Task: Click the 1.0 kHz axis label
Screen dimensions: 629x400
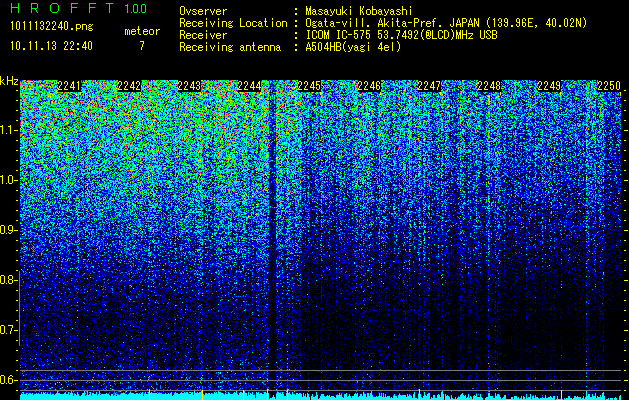Action: click(x=8, y=180)
